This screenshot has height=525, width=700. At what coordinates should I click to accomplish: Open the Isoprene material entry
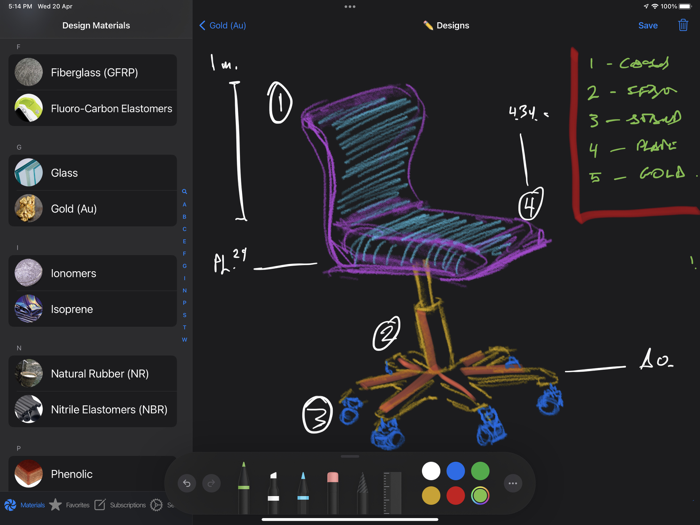(92, 309)
